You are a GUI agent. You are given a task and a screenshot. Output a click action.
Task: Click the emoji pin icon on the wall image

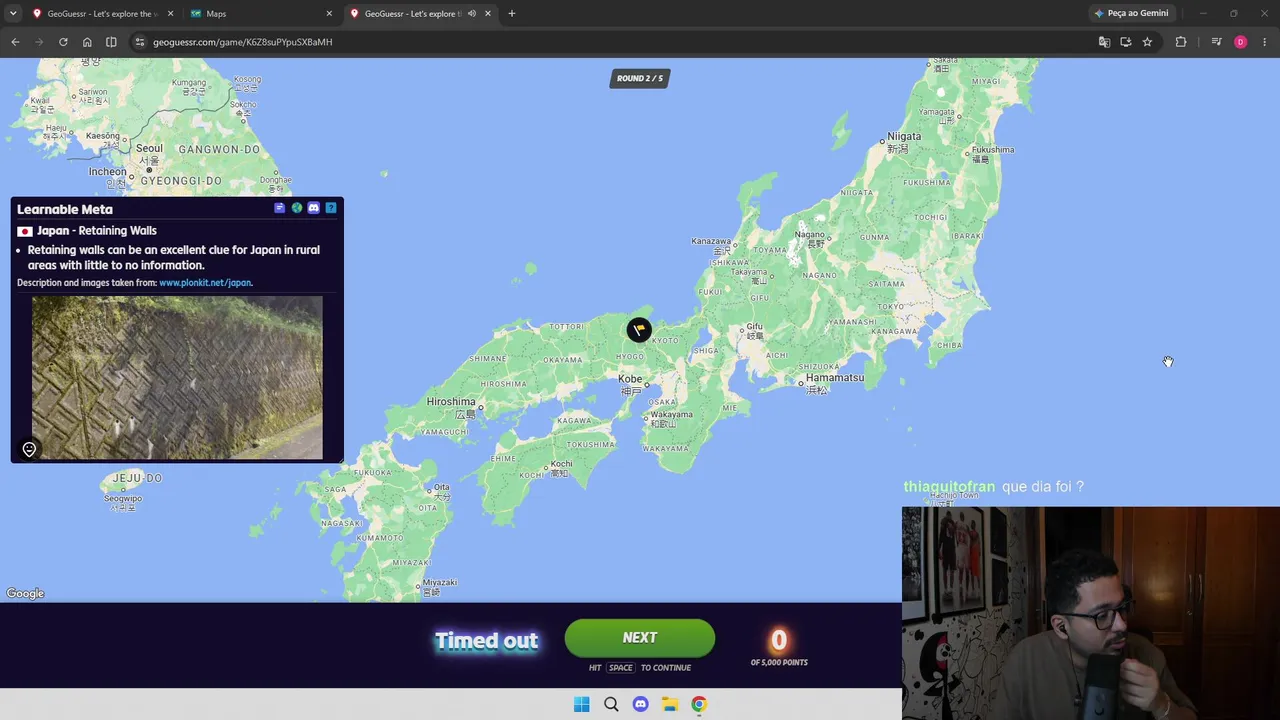[29, 450]
